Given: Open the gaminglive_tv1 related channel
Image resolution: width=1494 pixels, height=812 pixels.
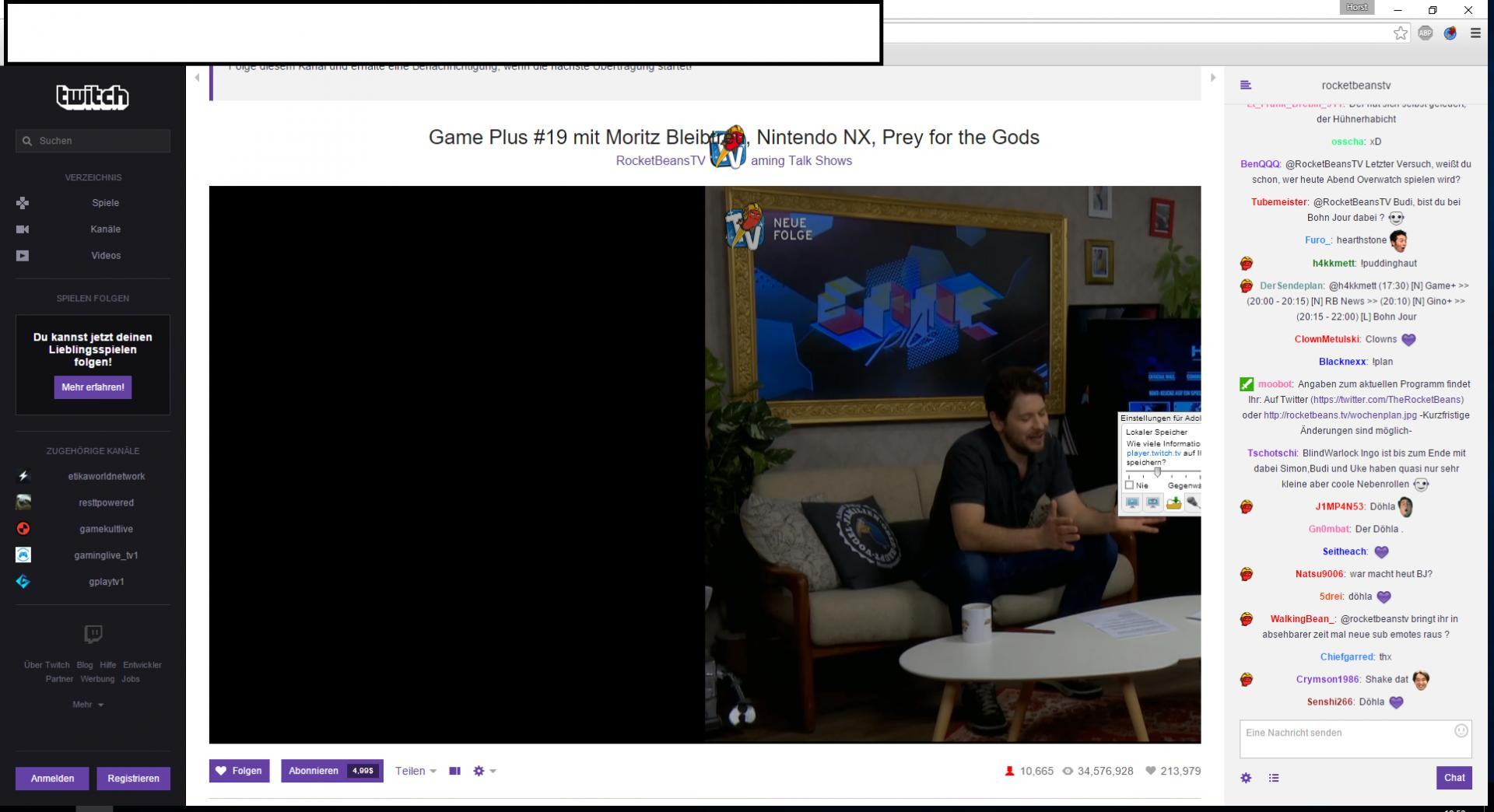Looking at the screenshot, I should pos(106,555).
